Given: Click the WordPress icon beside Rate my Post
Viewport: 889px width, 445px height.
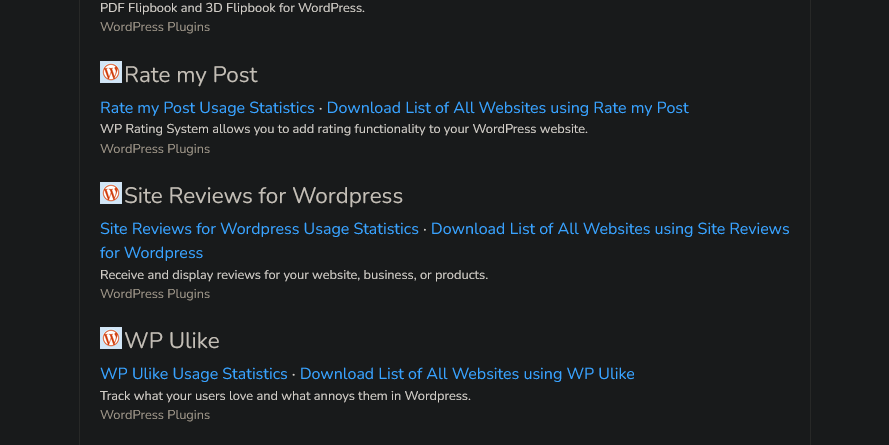Looking at the screenshot, I should coord(110,72).
